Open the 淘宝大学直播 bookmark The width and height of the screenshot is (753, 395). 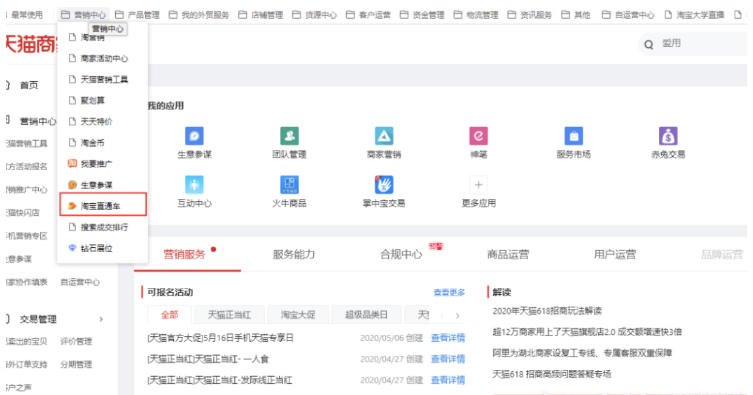pyautogui.click(x=694, y=15)
